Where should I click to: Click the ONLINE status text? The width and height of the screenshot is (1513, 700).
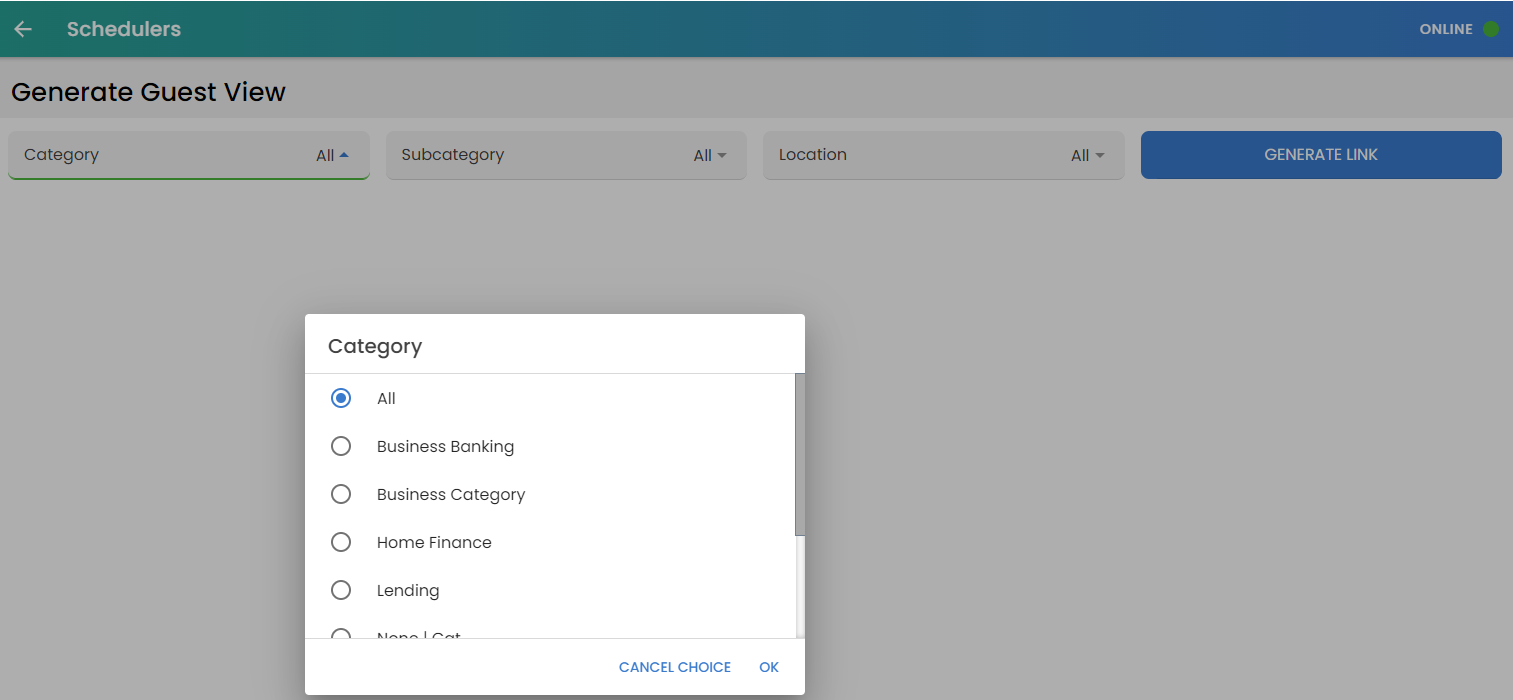pyautogui.click(x=1445, y=29)
